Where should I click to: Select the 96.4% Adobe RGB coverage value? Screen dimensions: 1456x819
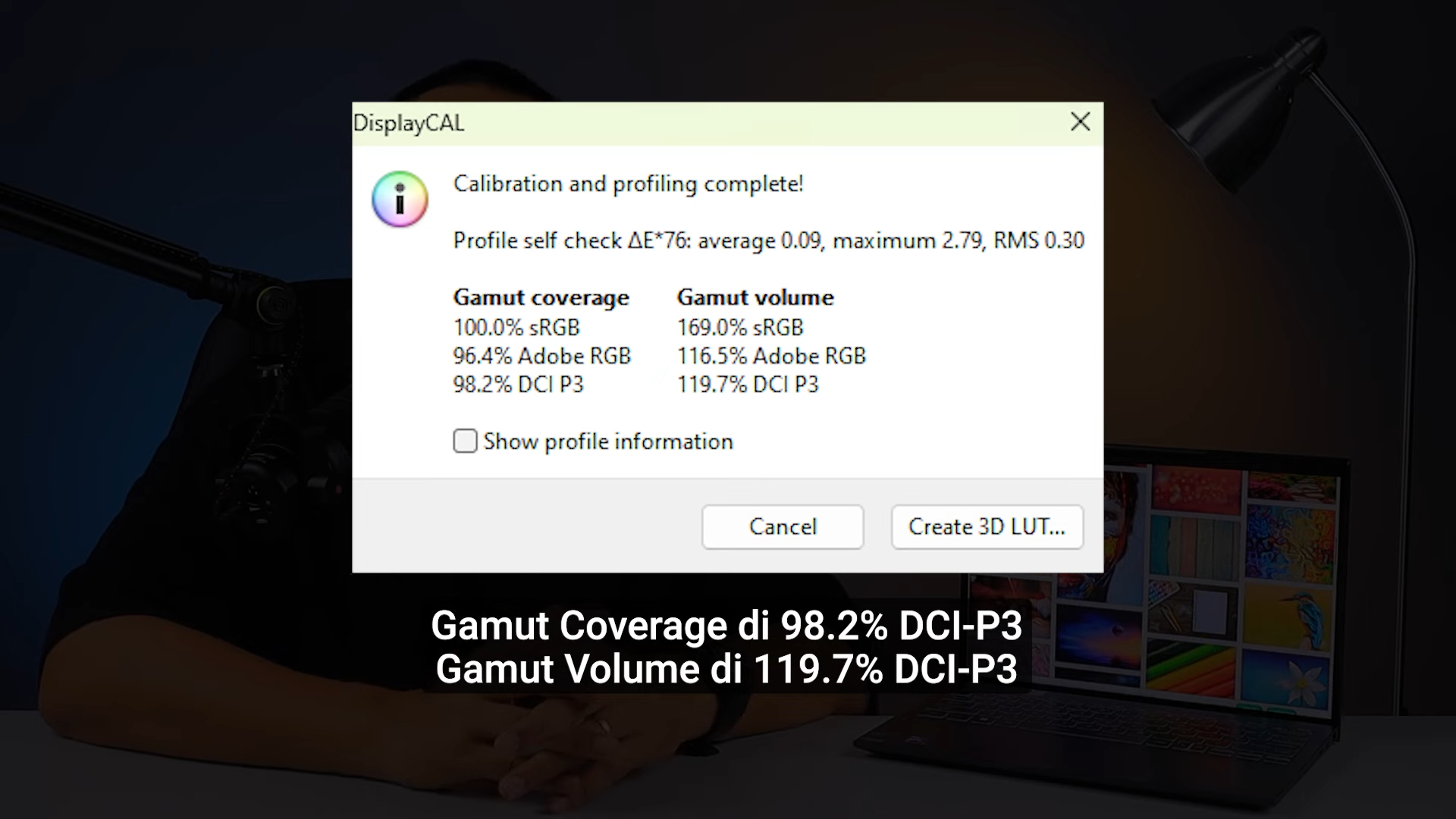[x=541, y=356]
